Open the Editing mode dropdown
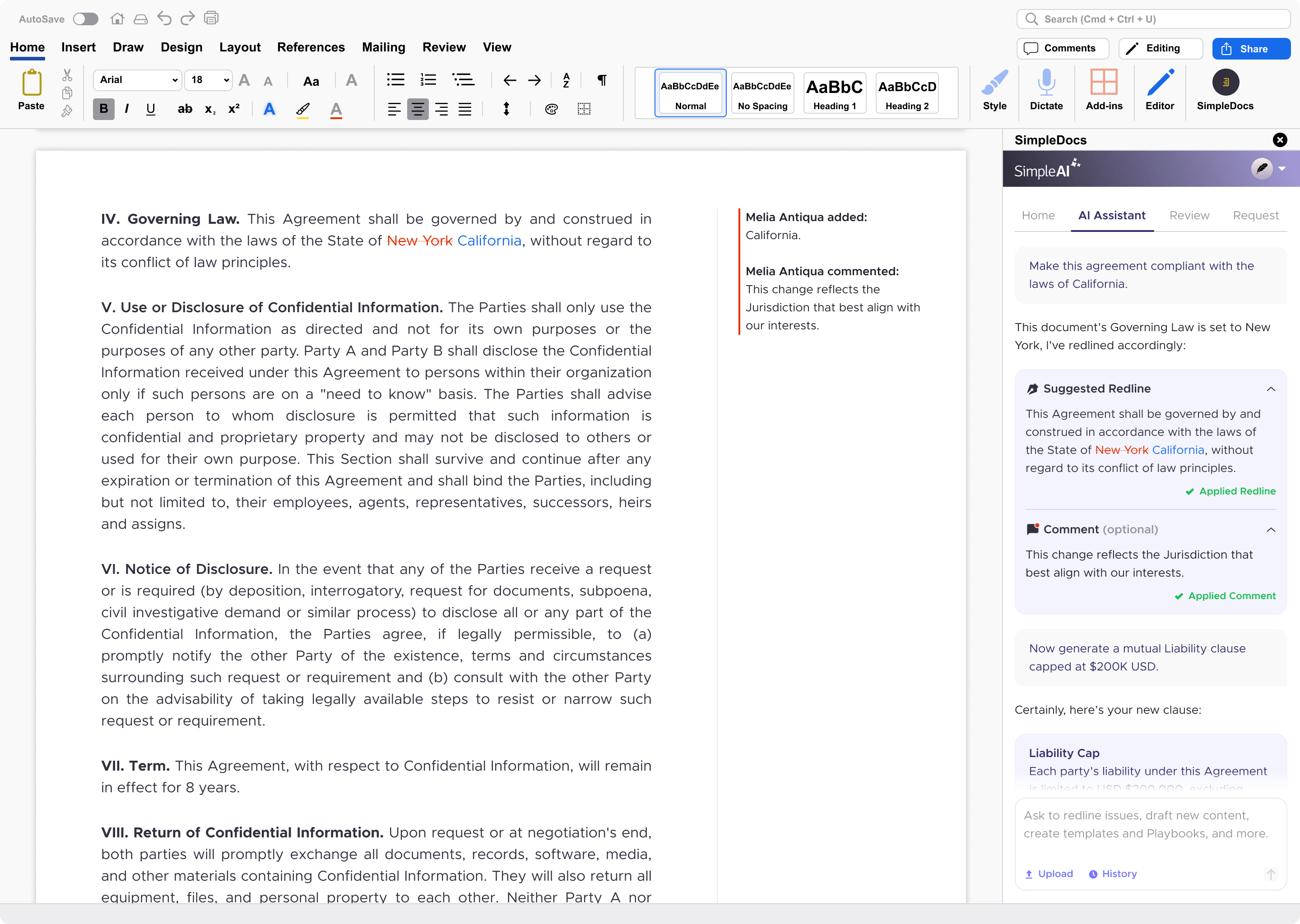1300x924 pixels. coord(1160,48)
